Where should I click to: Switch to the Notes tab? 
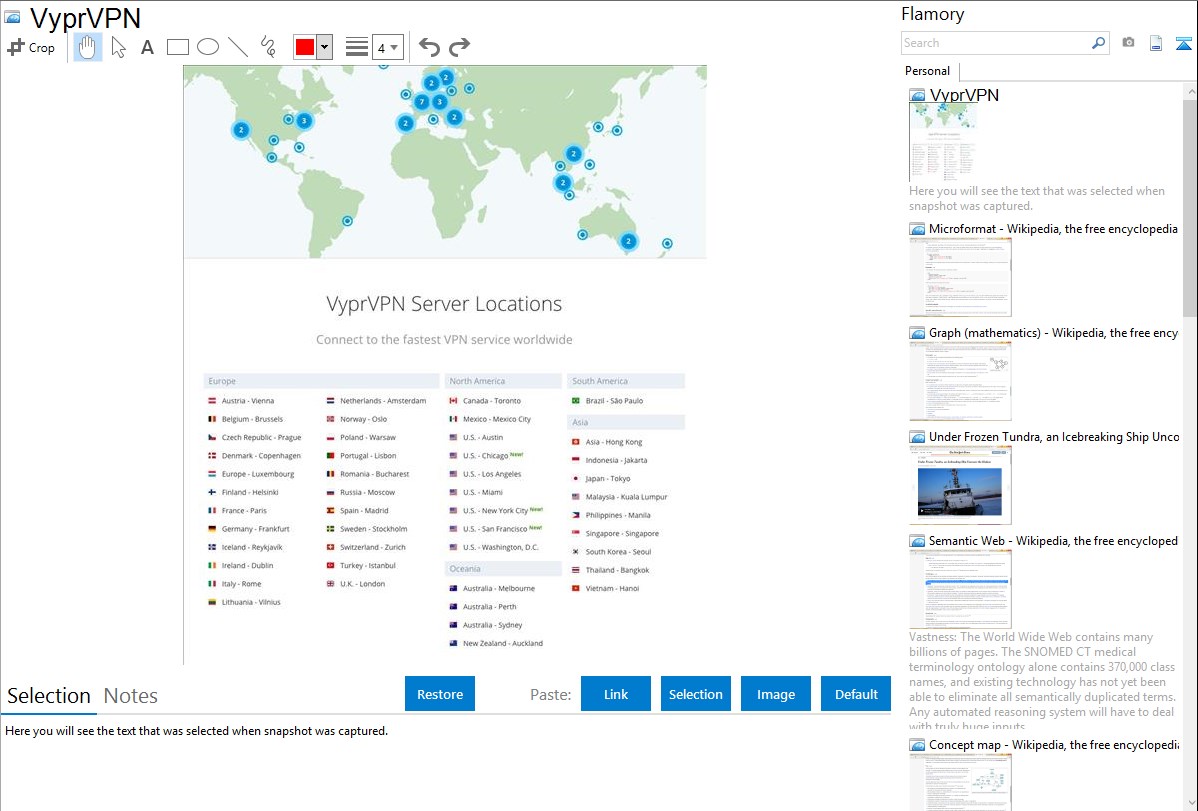(131, 696)
